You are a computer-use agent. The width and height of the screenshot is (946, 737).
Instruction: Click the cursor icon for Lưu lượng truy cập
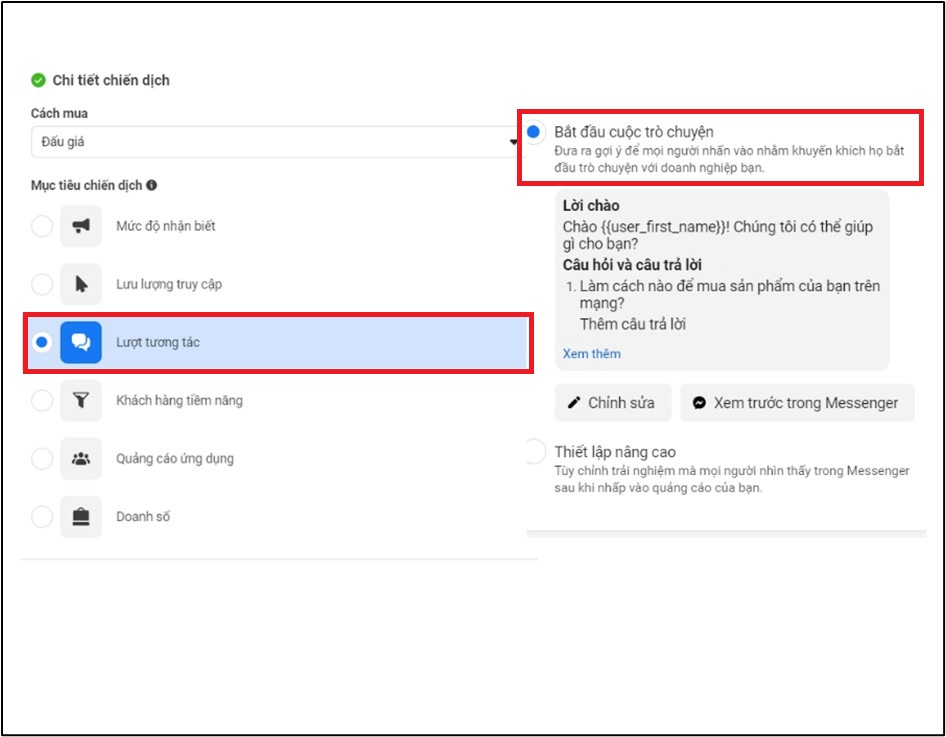(x=81, y=284)
